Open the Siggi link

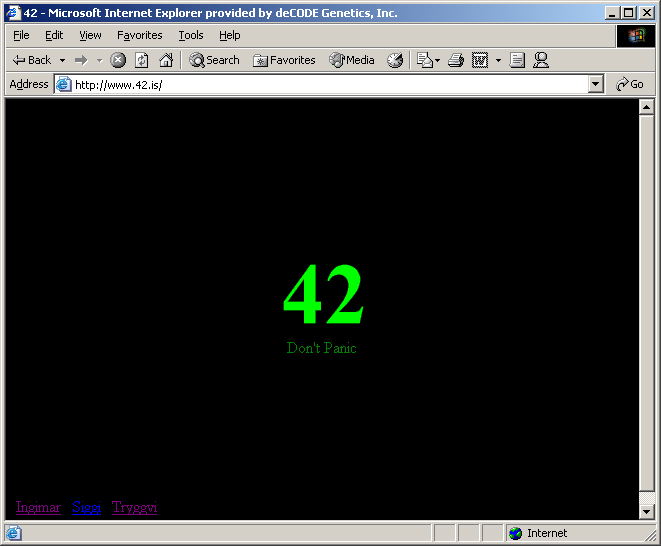click(86, 507)
